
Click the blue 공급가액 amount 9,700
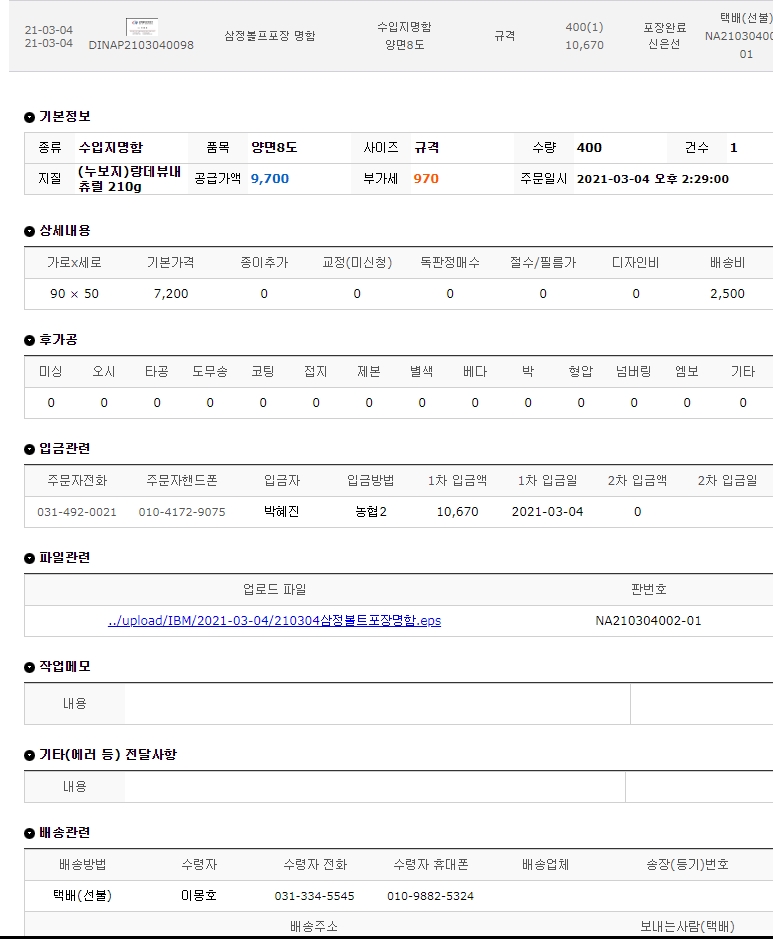(269, 179)
